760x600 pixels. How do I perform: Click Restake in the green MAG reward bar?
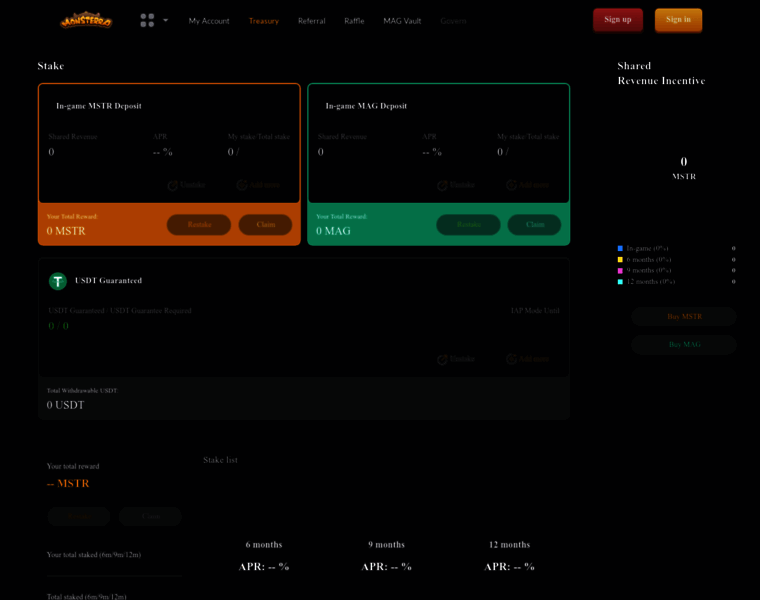click(468, 224)
